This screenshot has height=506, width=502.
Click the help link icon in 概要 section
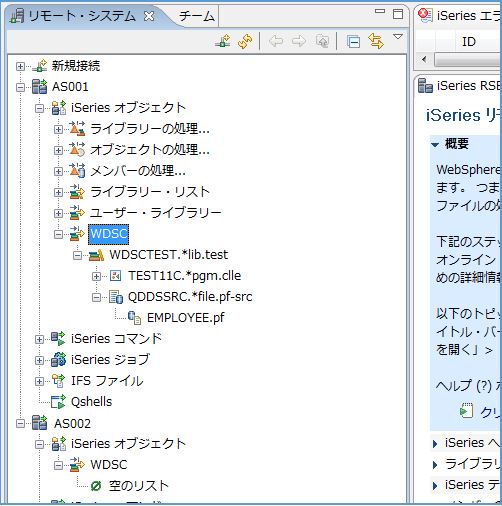pyautogui.click(x=466, y=411)
